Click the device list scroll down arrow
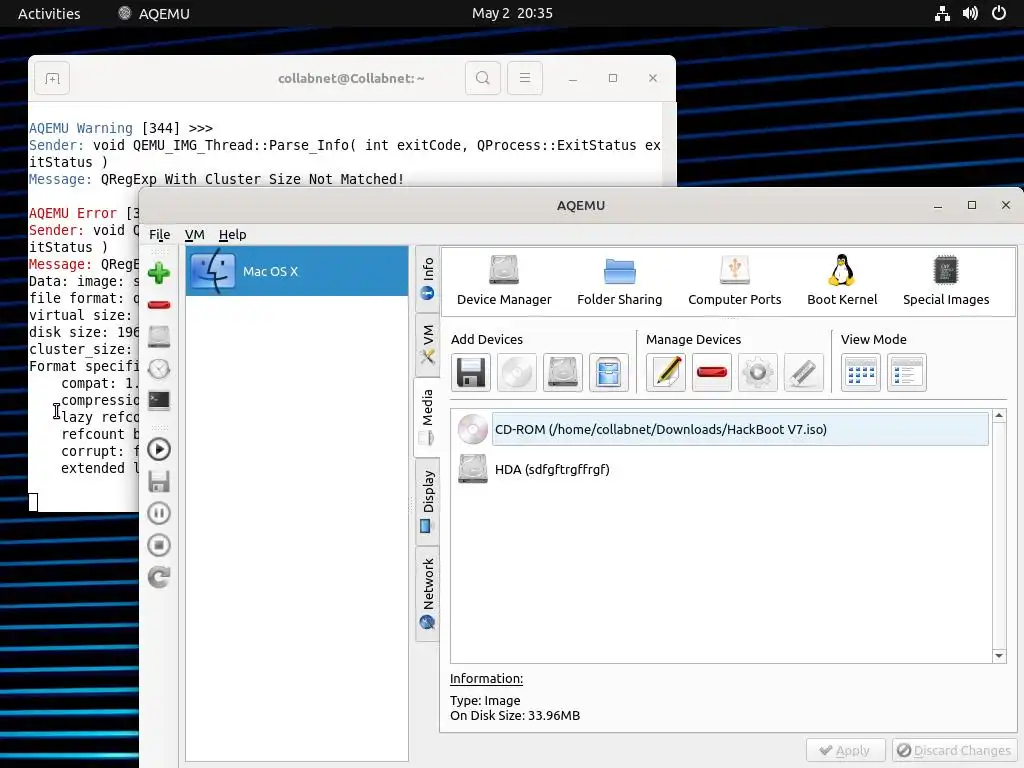 [x=999, y=655]
